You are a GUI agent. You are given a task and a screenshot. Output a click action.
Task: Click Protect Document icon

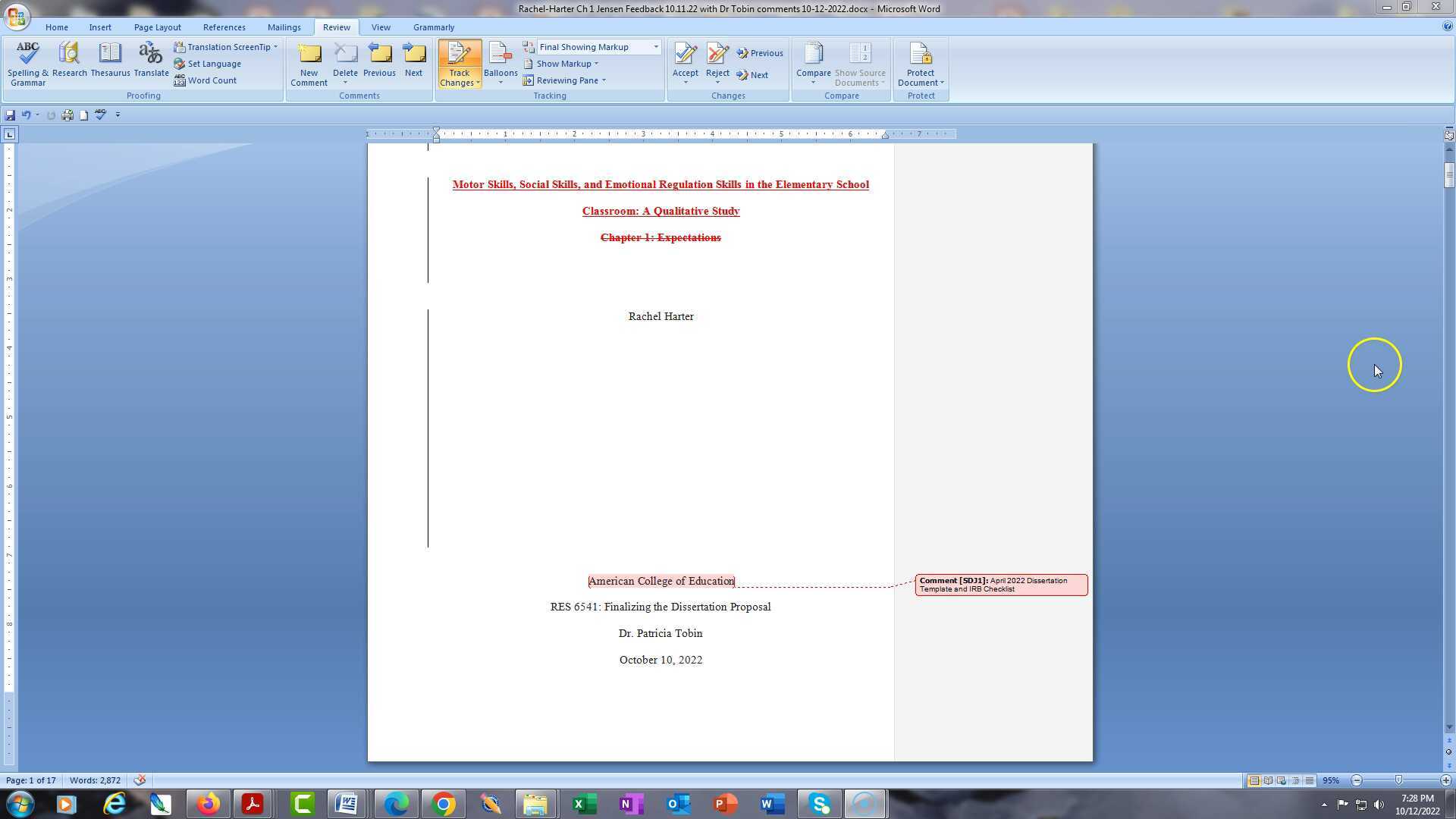pyautogui.click(x=920, y=57)
